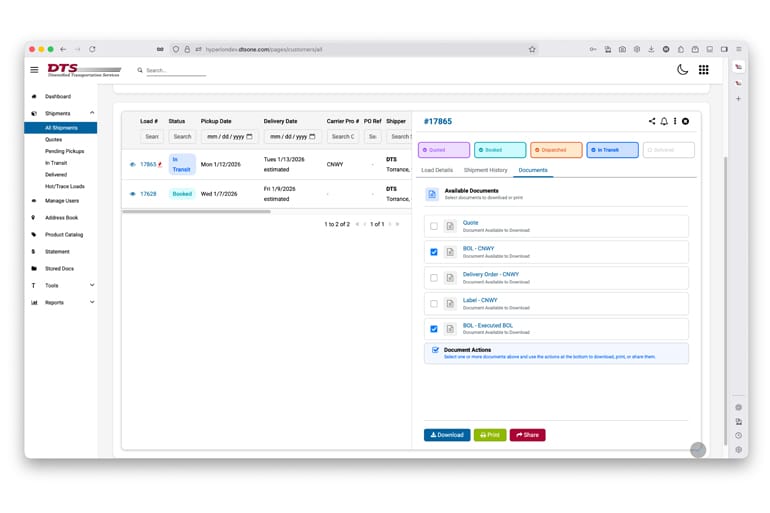Click the red Share button
The width and height of the screenshot is (770, 513).
tap(527, 435)
